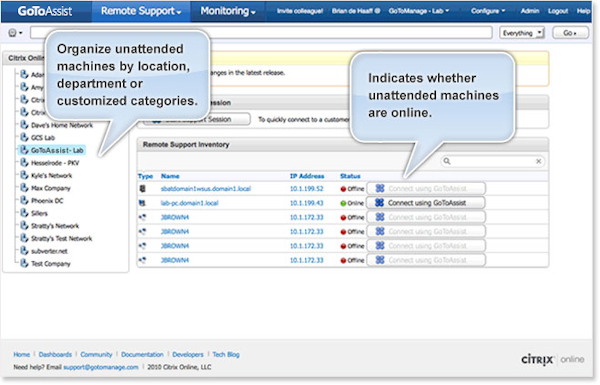Click the support@gotomanage.com email link

pyautogui.click(x=101, y=367)
